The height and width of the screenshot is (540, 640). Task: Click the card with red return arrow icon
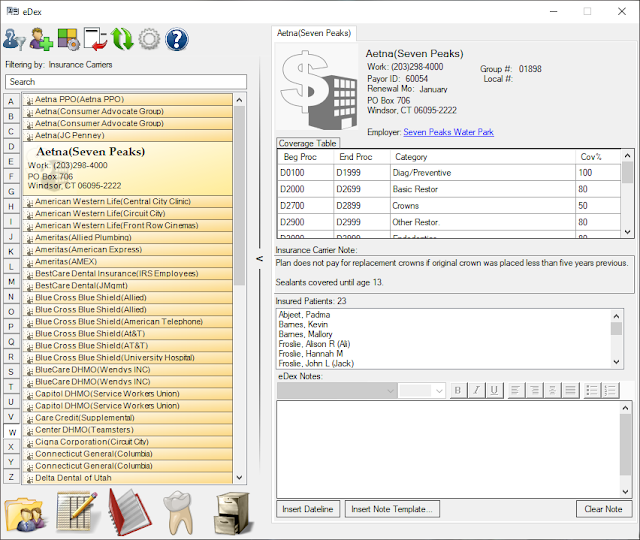(95, 39)
